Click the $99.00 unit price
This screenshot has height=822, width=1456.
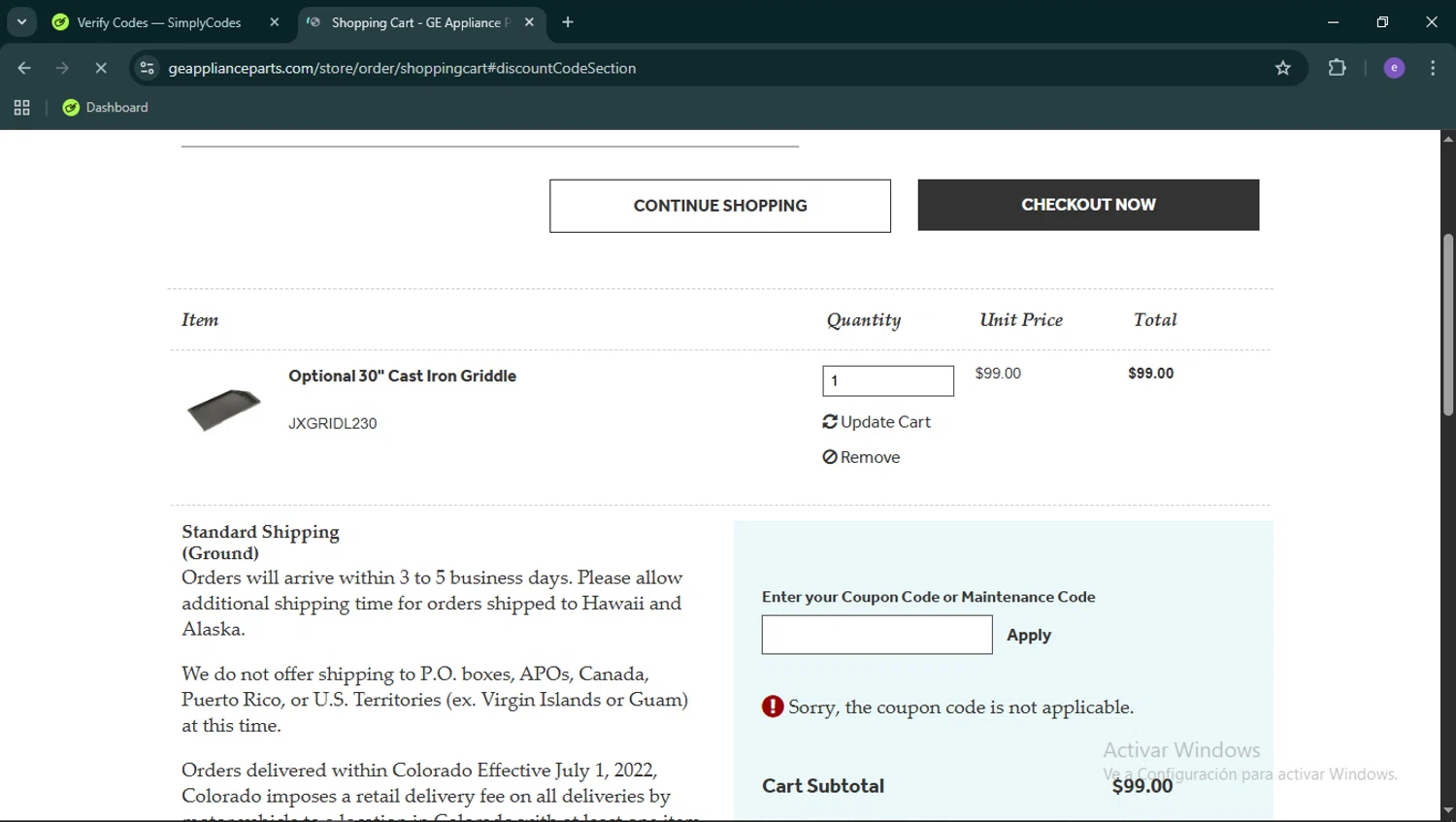pos(998,374)
